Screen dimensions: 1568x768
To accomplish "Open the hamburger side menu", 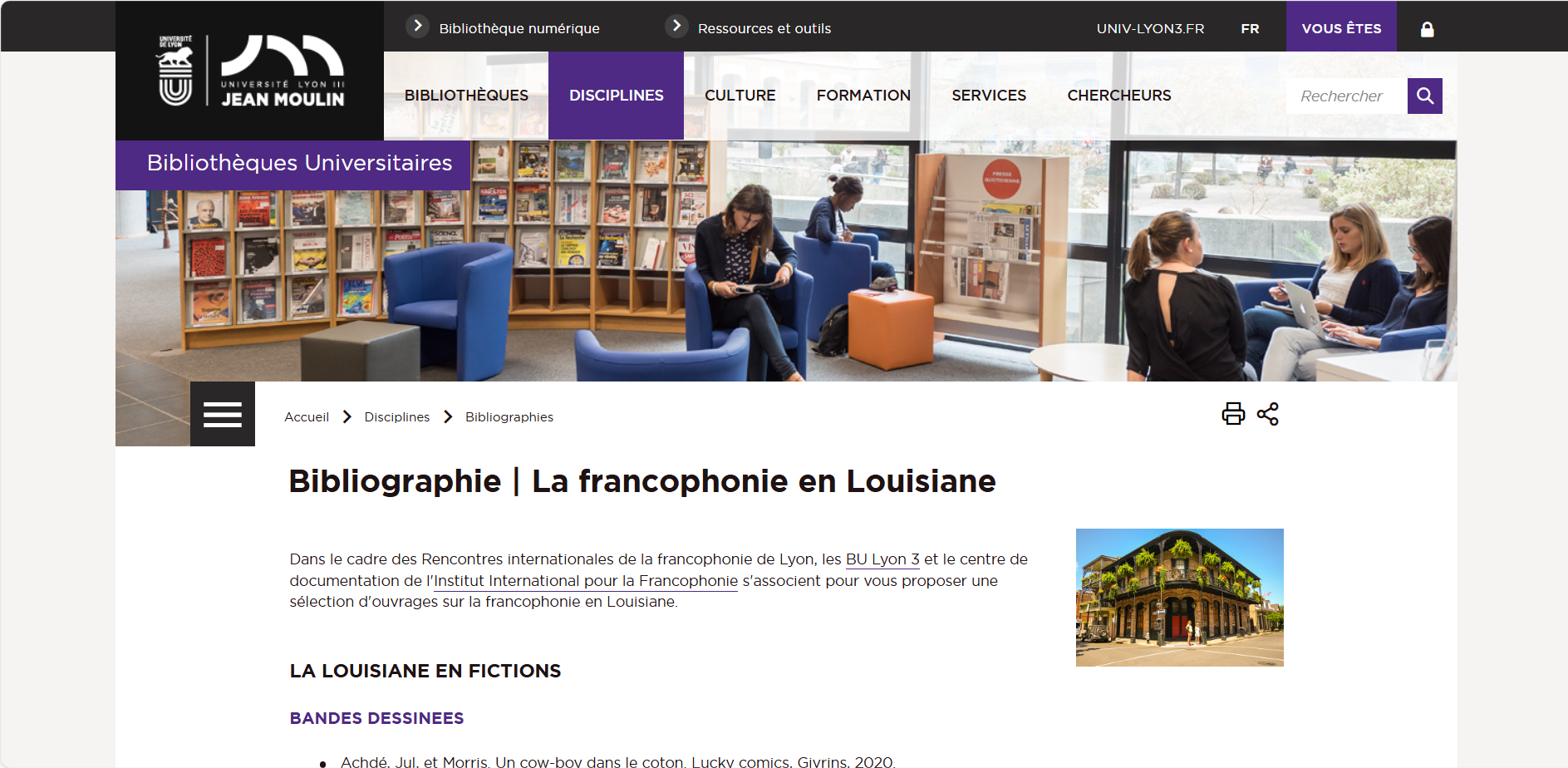I will [x=223, y=414].
